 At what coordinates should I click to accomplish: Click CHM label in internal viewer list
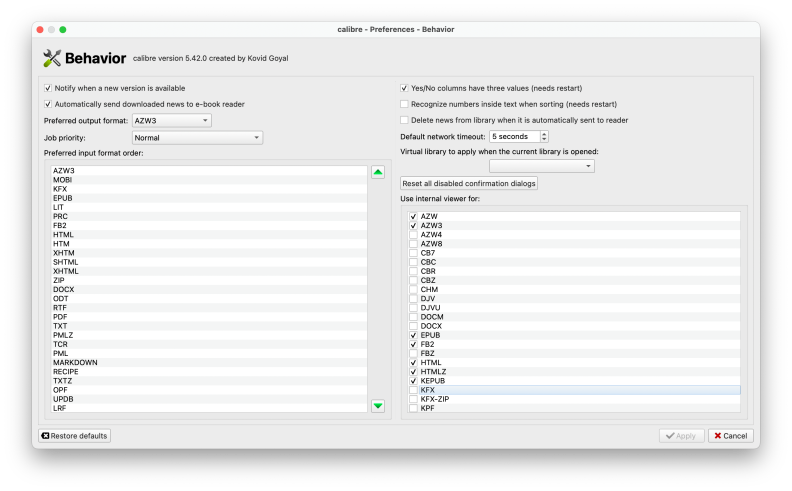pyautogui.click(x=429, y=289)
